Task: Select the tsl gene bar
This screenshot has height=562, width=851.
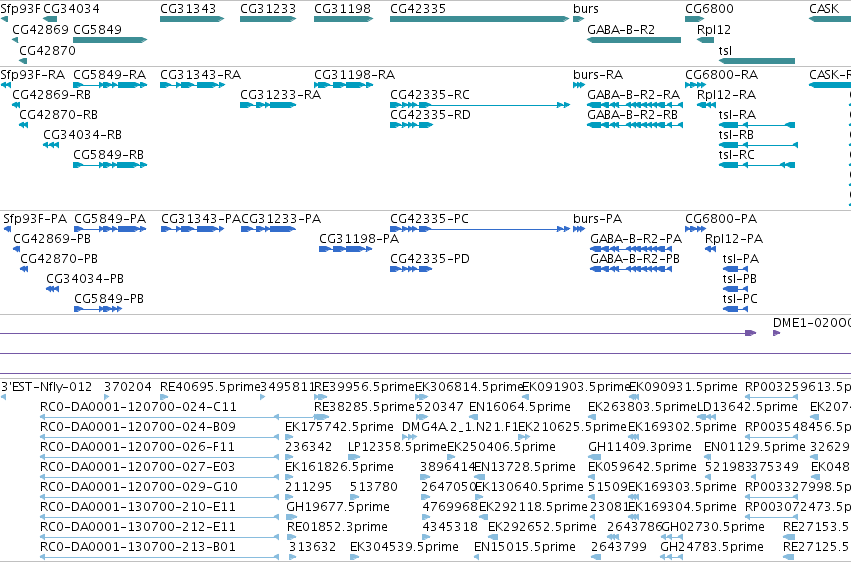Action: (x=757, y=61)
